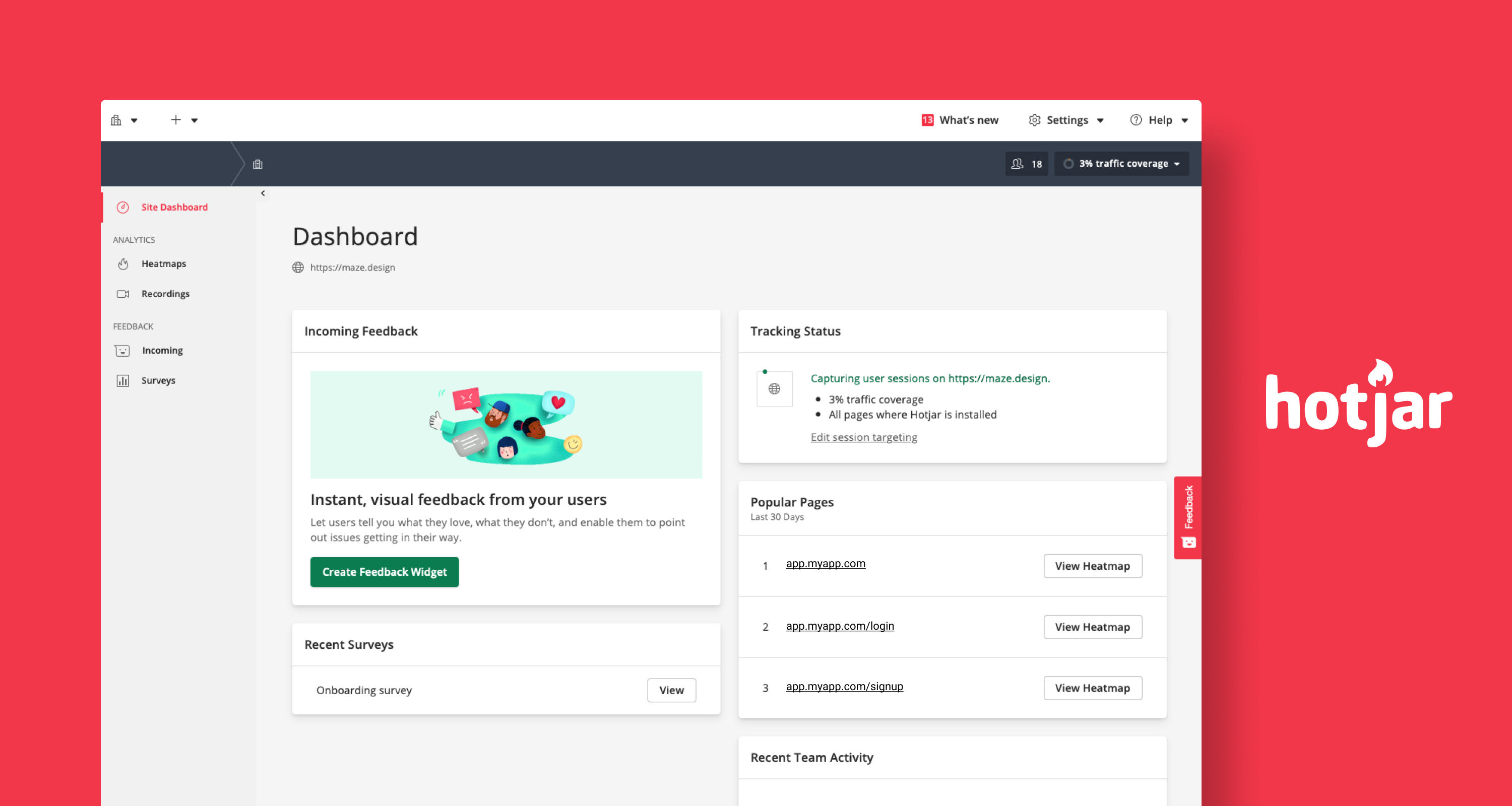The height and width of the screenshot is (806, 1512).
Task: View Heatmap for app.myapp.com/signup
Action: coord(1092,688)
